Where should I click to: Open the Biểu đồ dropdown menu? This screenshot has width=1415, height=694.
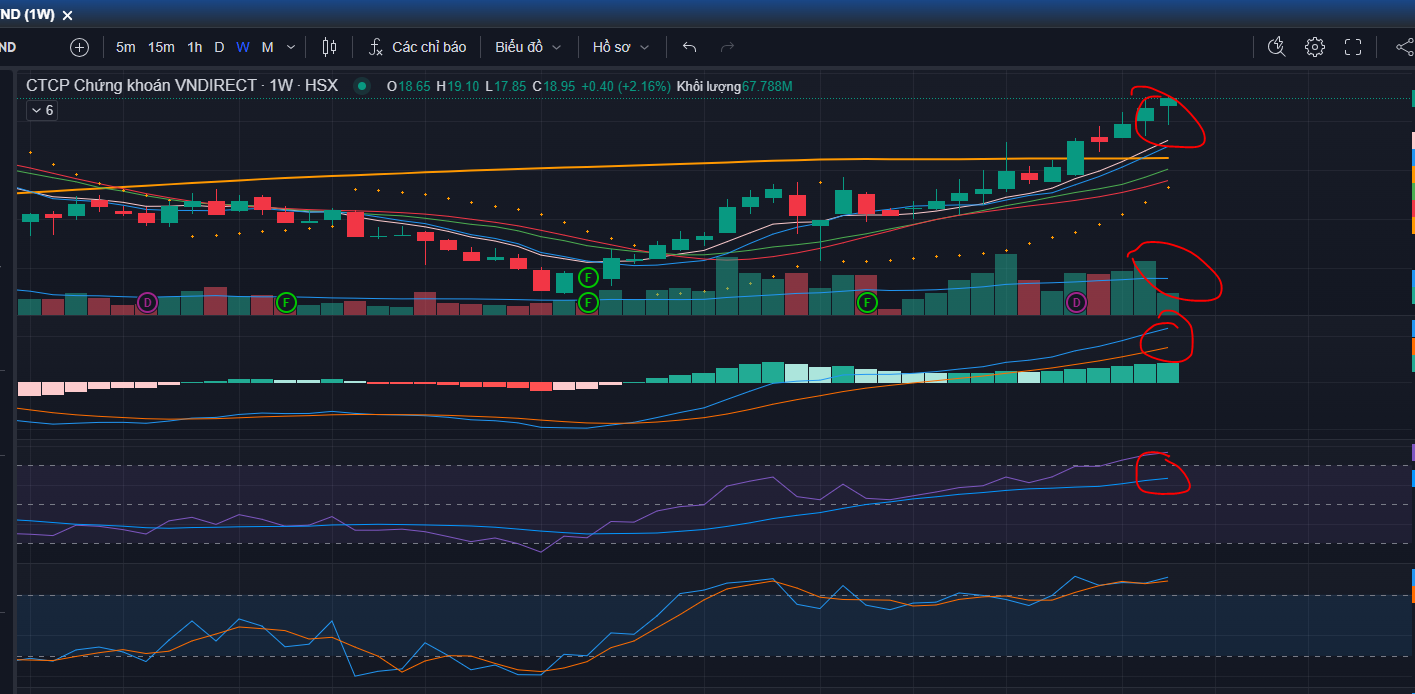point(528,47)
